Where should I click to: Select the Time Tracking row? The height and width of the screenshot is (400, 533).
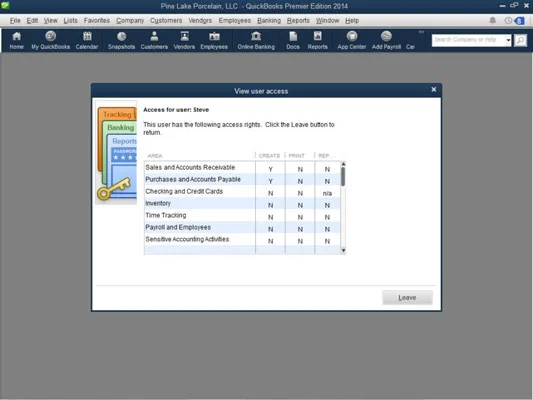242,215
